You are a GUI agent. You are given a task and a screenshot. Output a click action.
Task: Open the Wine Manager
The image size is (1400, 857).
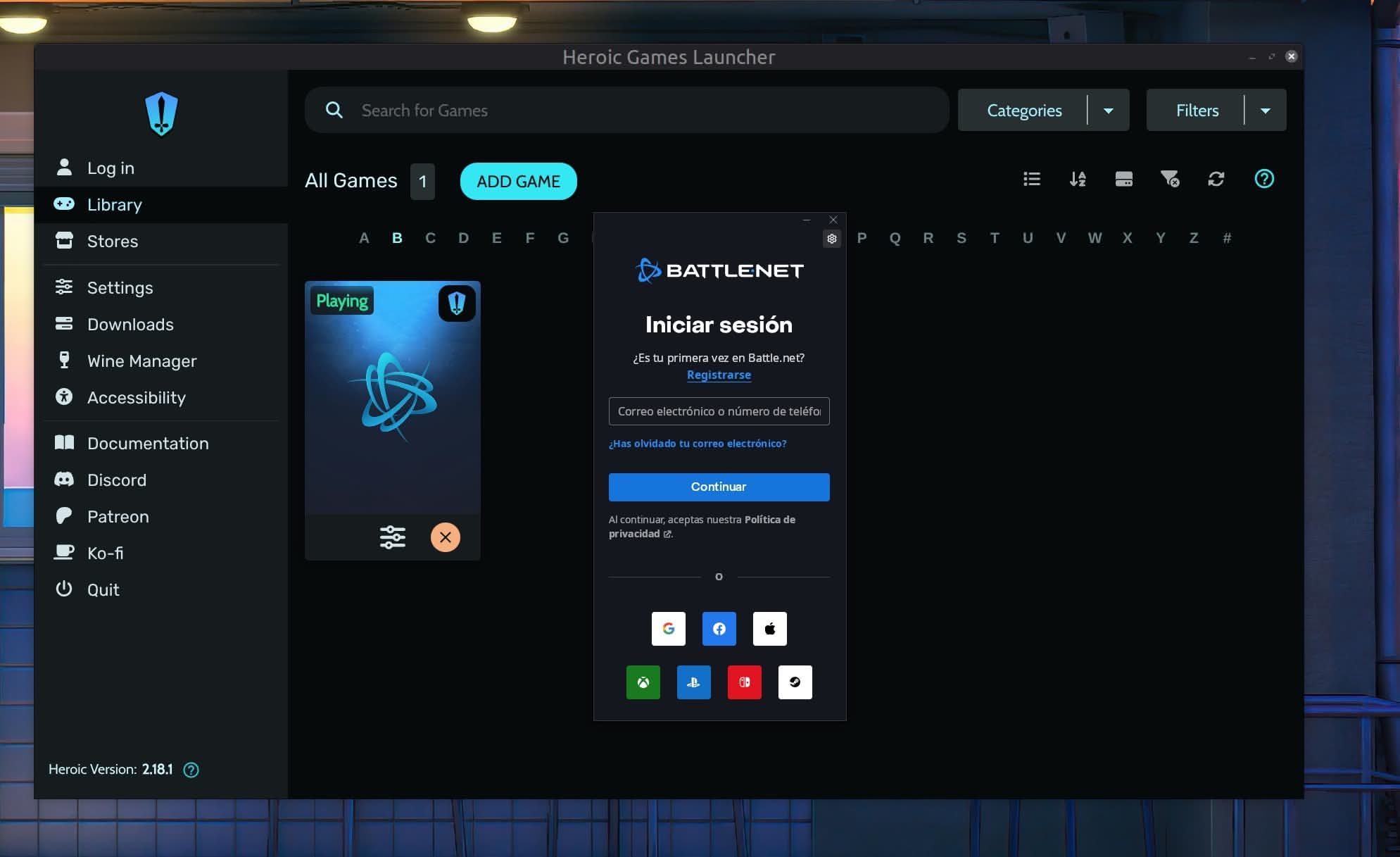click(x=141, y=361)
